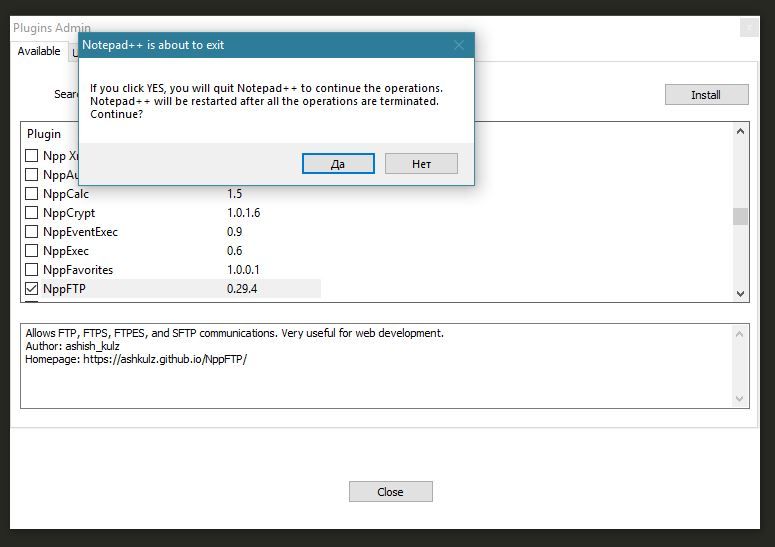The width and height of the screenshot is (775, 547).
Task: Tick the NppEventExec checkbox
Action: pyautogui.click(x=32, y=232)
